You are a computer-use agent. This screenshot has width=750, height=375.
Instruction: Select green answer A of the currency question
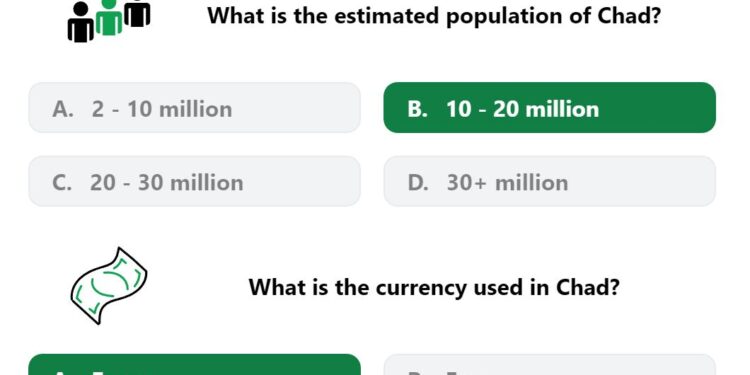tap(194, 364)
